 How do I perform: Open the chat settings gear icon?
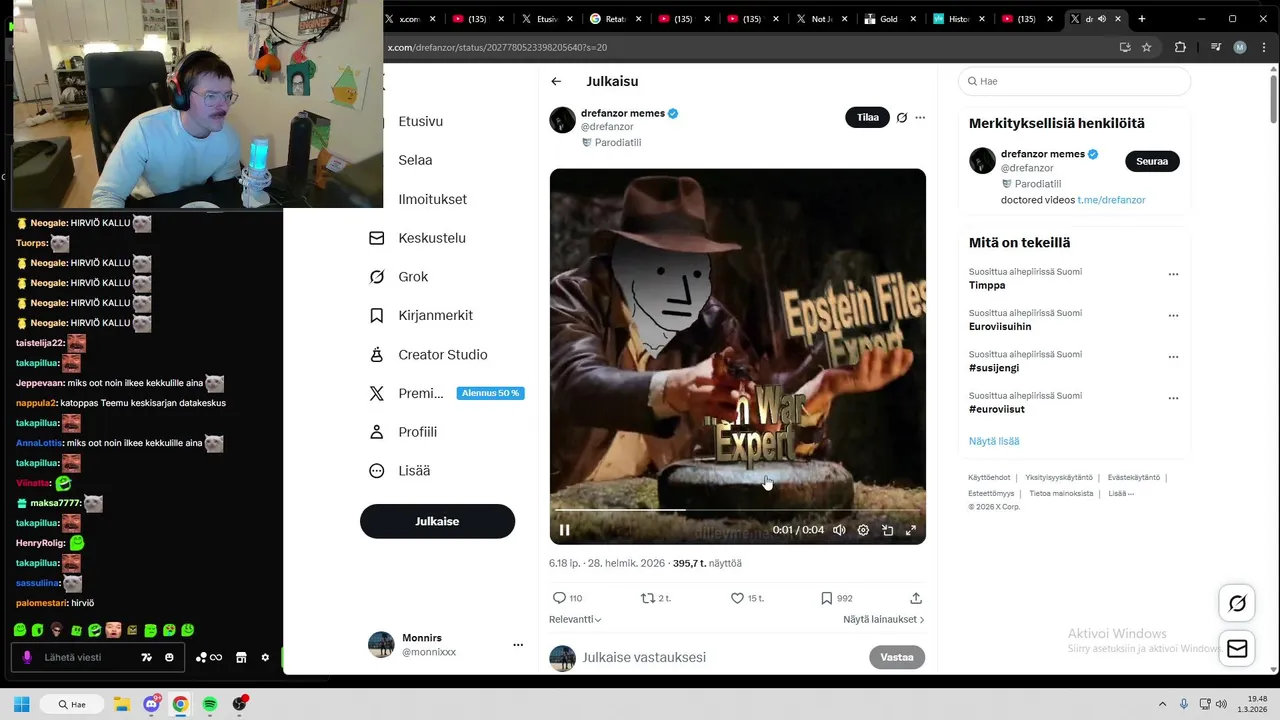tap(265, 657)
